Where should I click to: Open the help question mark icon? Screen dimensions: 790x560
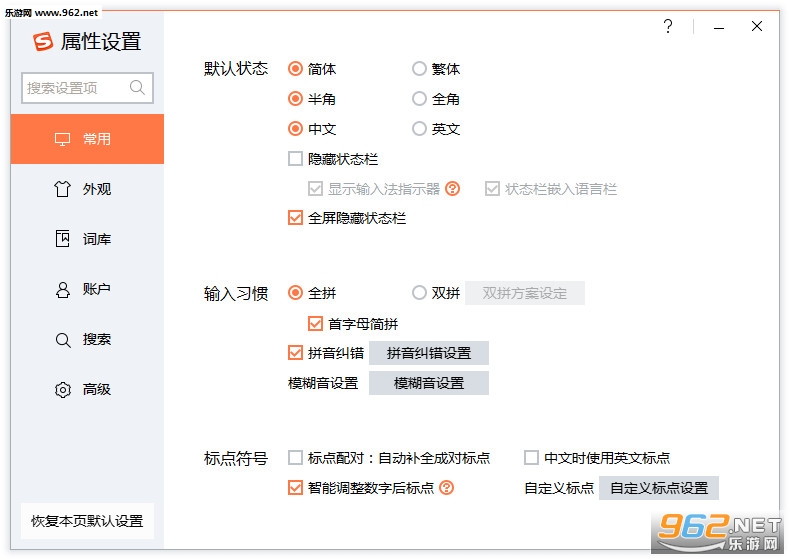coord(668,26)
